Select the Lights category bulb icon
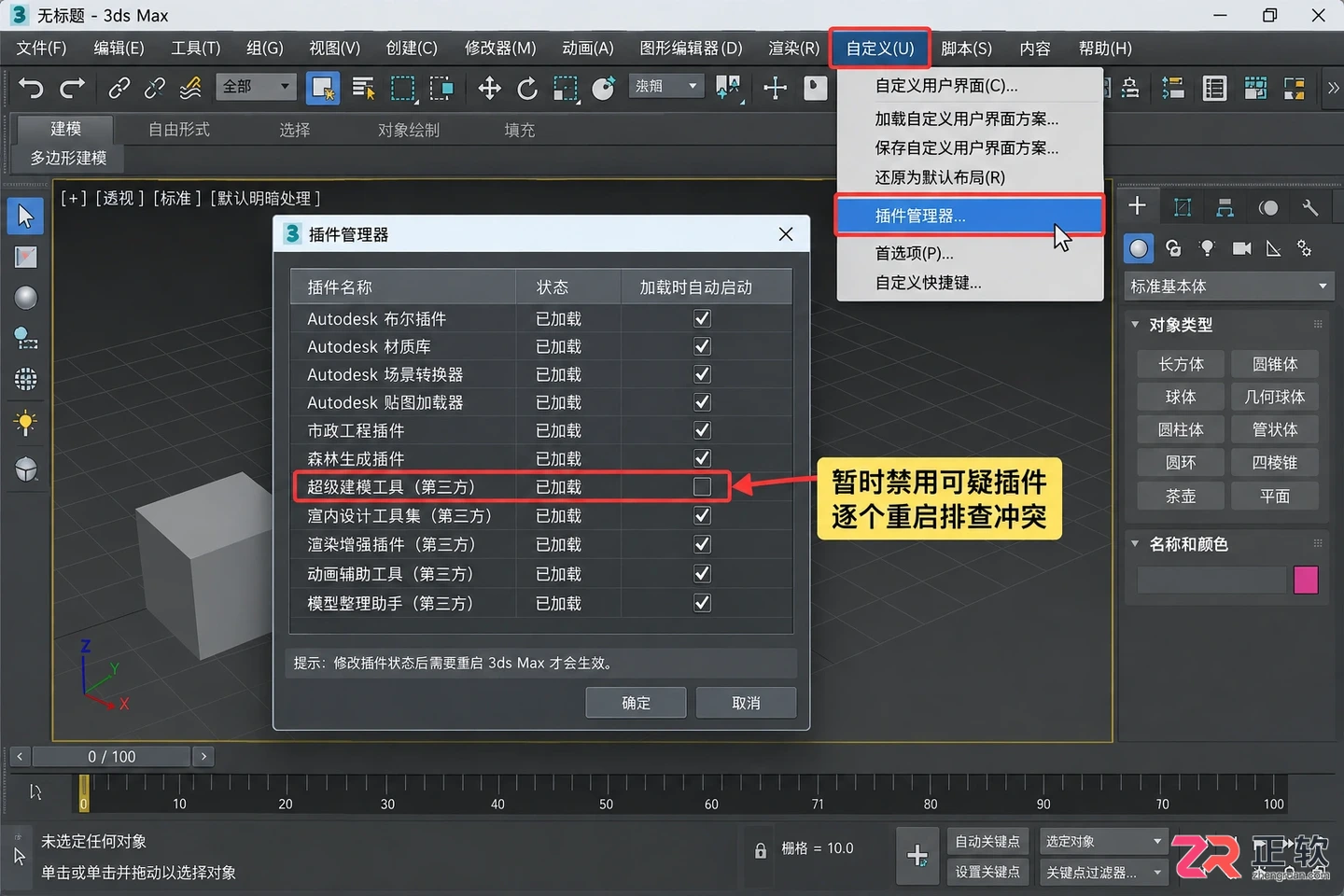Image resolution: width=1344 pixels, height=896 pixels. (1207, 248)
